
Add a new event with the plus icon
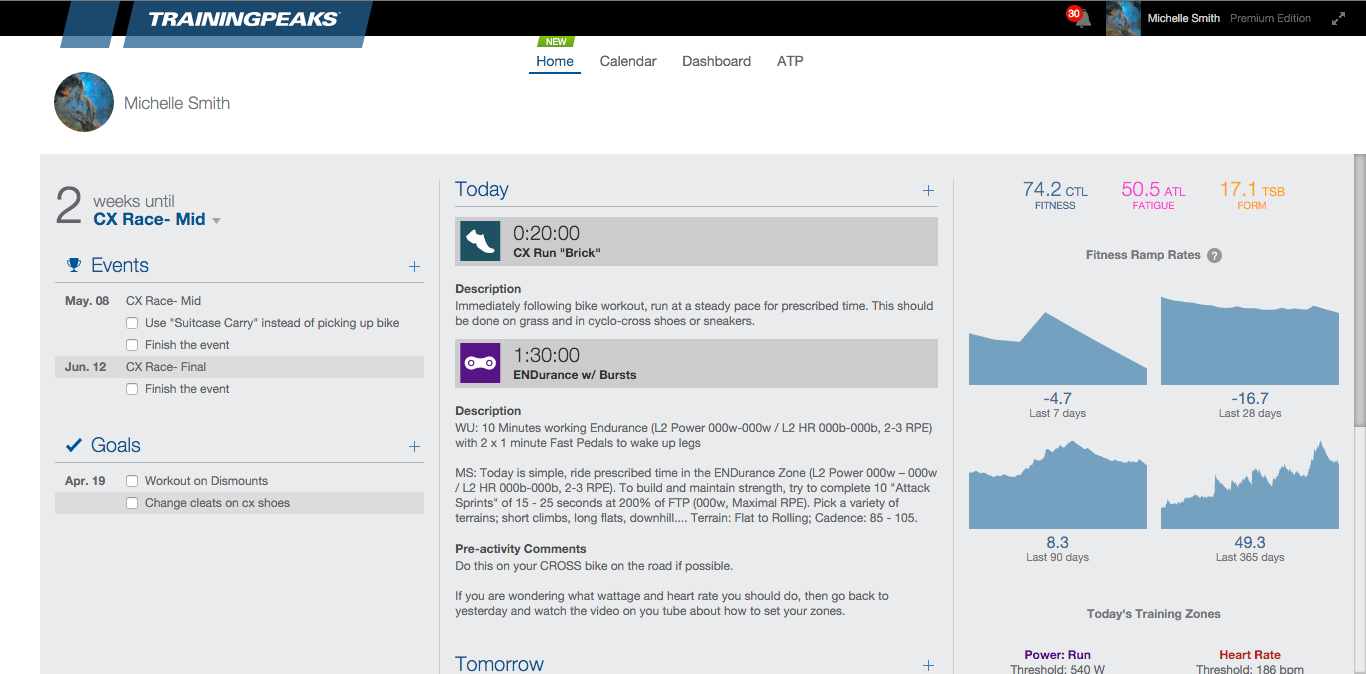414,266
